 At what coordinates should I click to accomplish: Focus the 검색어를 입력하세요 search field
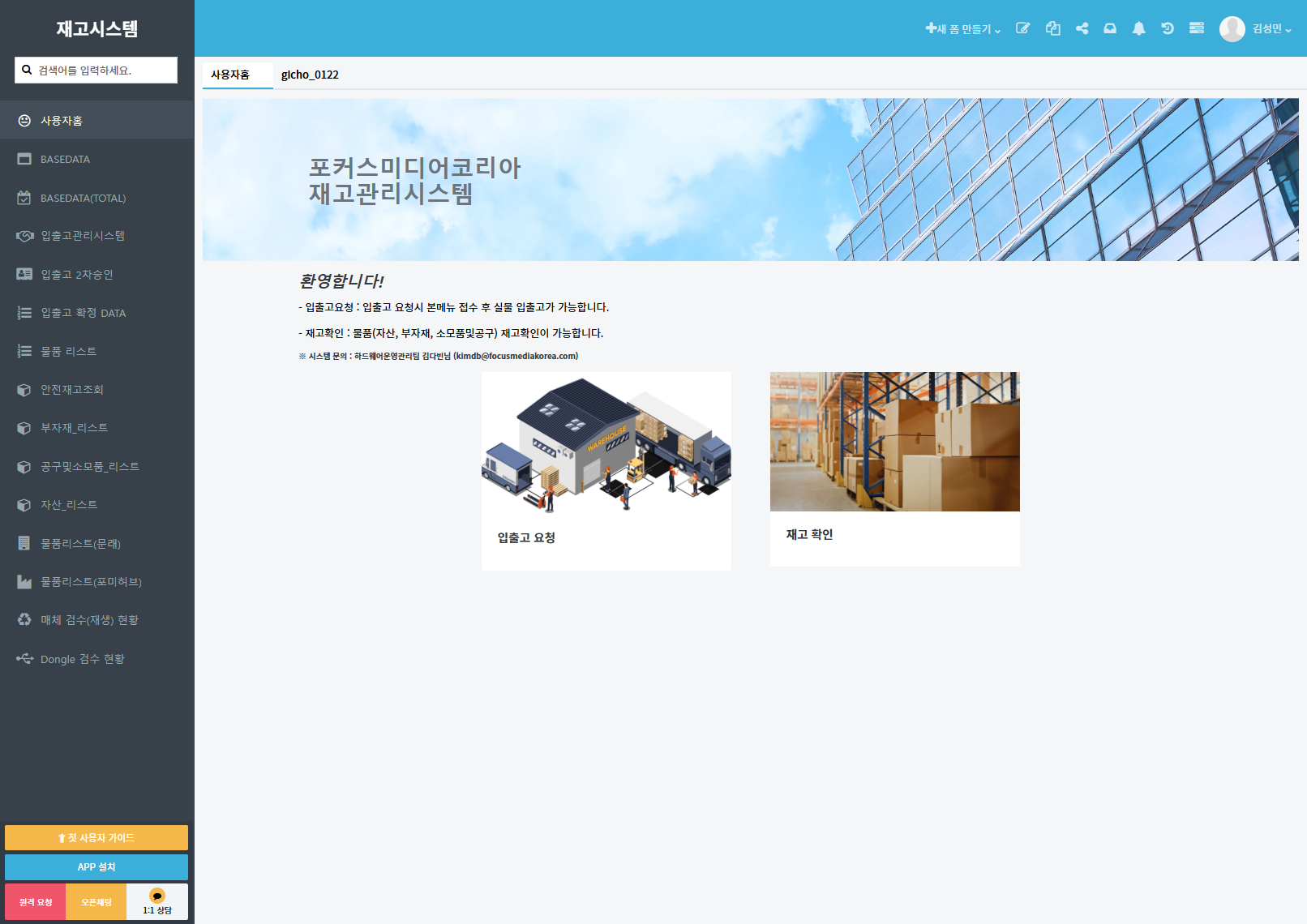96,70
